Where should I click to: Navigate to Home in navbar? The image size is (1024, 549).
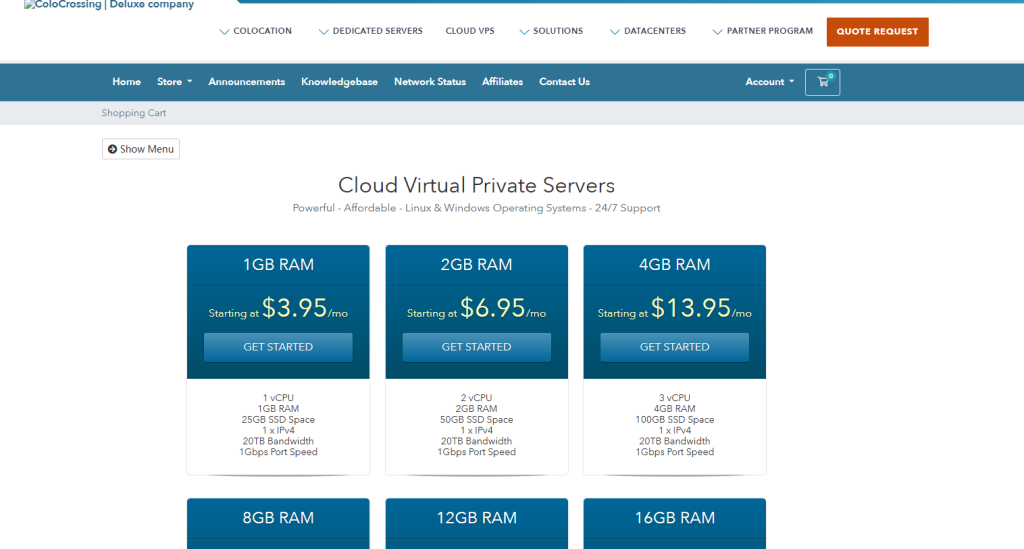point(127,82)
